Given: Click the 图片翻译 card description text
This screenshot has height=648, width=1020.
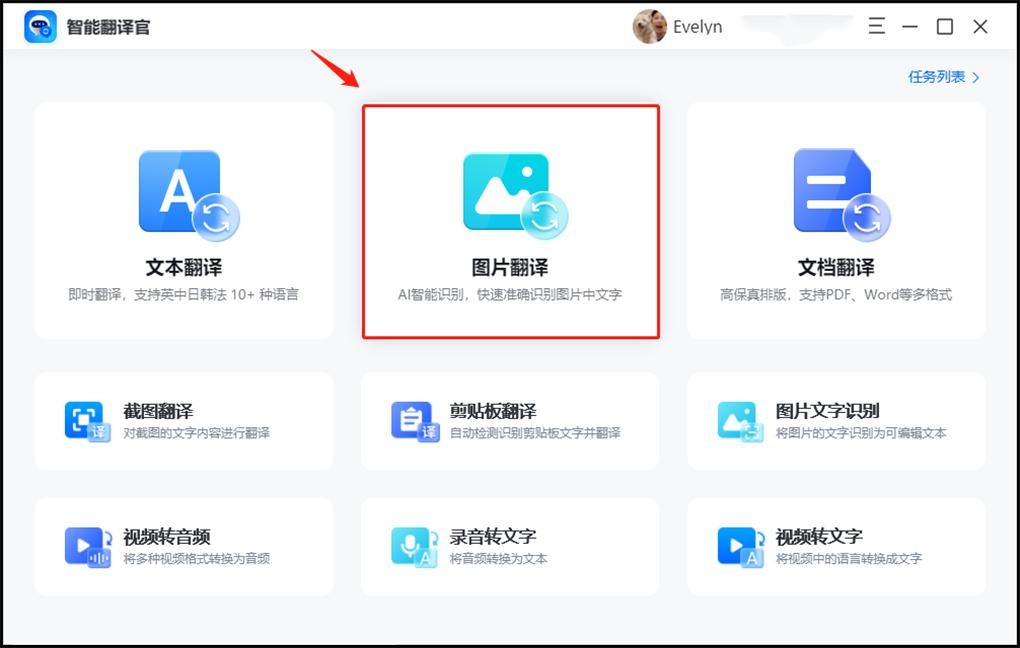Looking at the screenshot, I should click(x=510, y=295).
